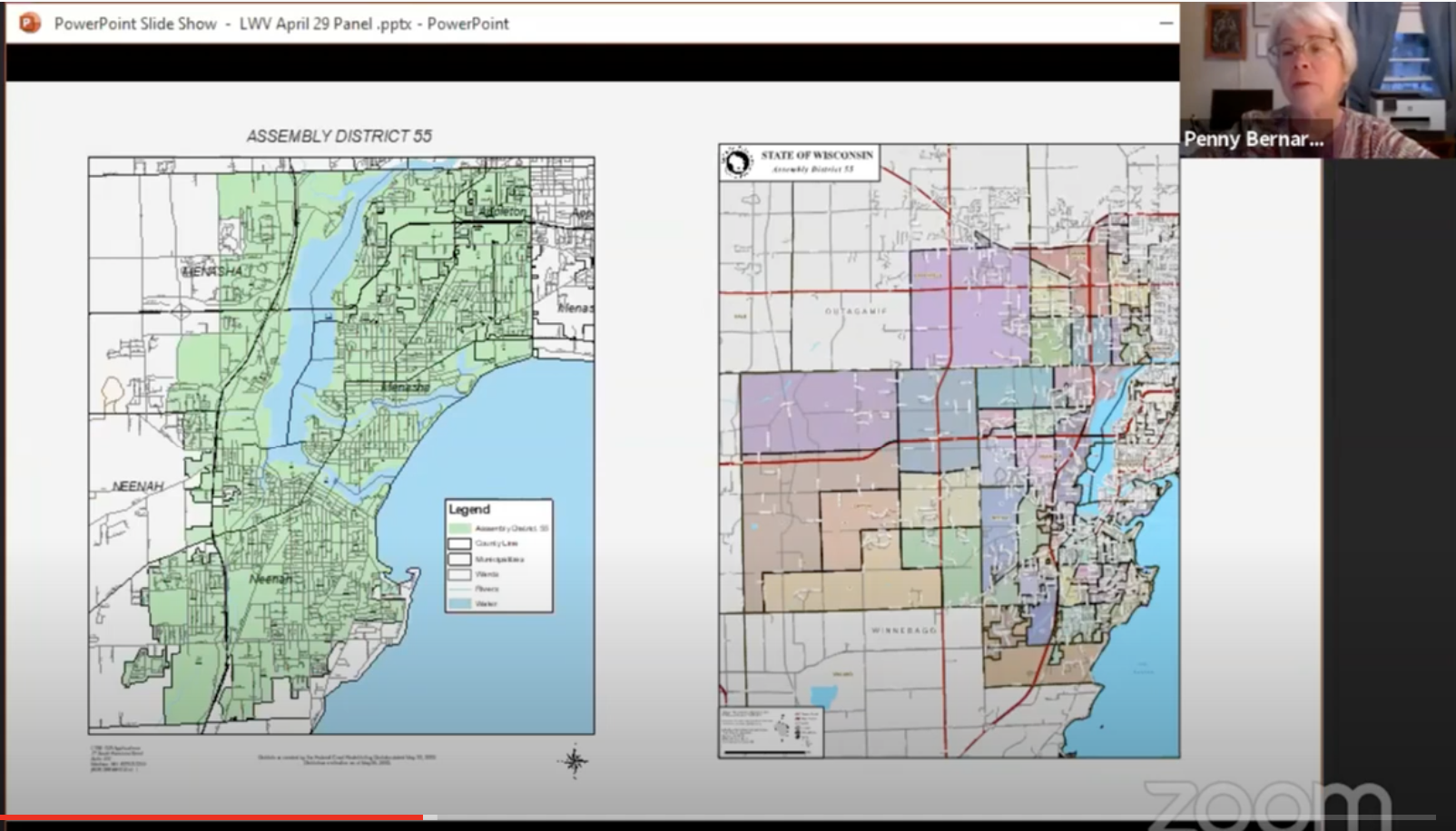Click 'STATE OF WISCONSIN' map header text
The height and width of the screenshot is (831, 1456).
pyautogui.click(x=817, y=155)
